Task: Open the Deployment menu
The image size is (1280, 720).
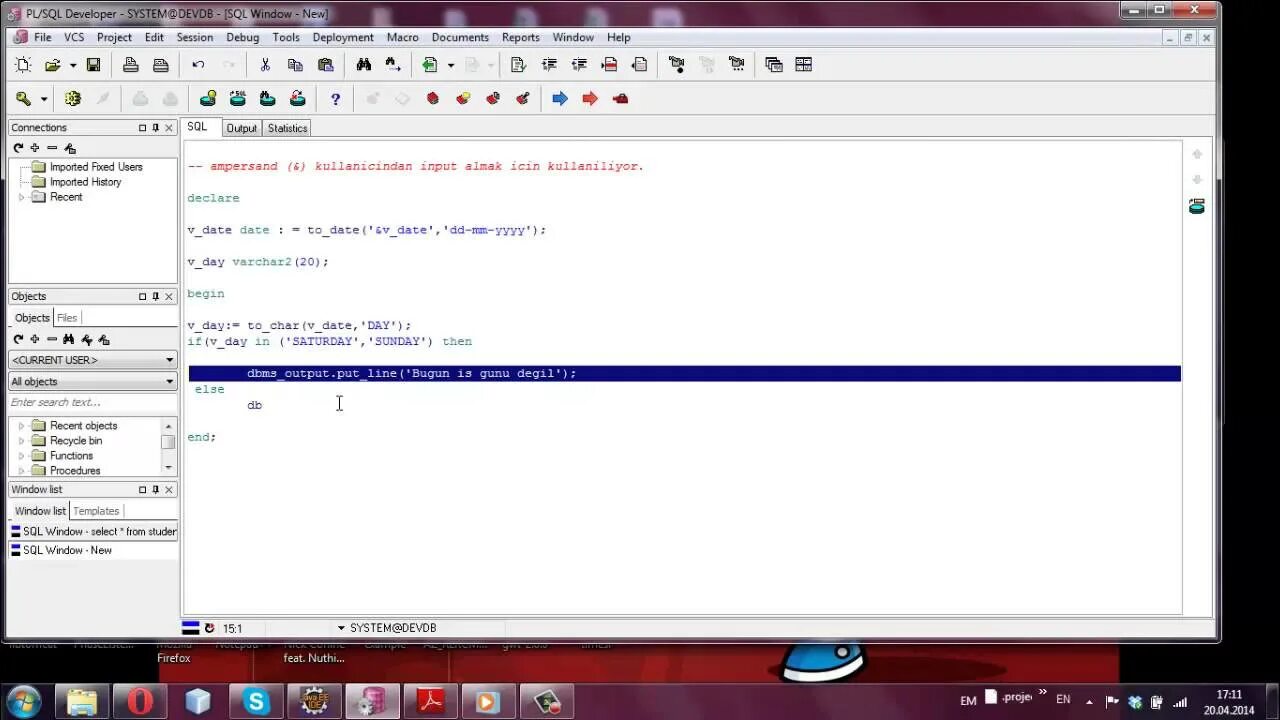Action: tap(343, 37)
